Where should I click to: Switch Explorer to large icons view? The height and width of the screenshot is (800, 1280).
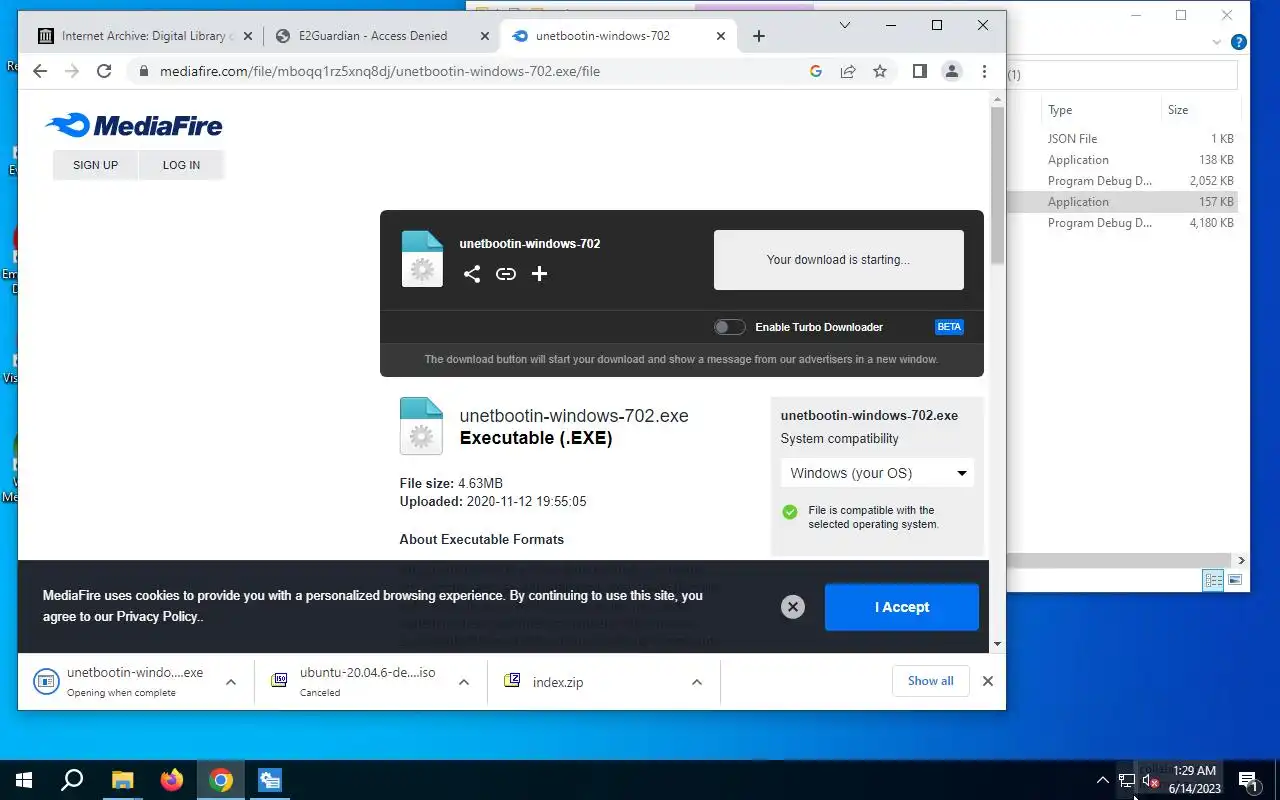click(x=1235, y=580)
